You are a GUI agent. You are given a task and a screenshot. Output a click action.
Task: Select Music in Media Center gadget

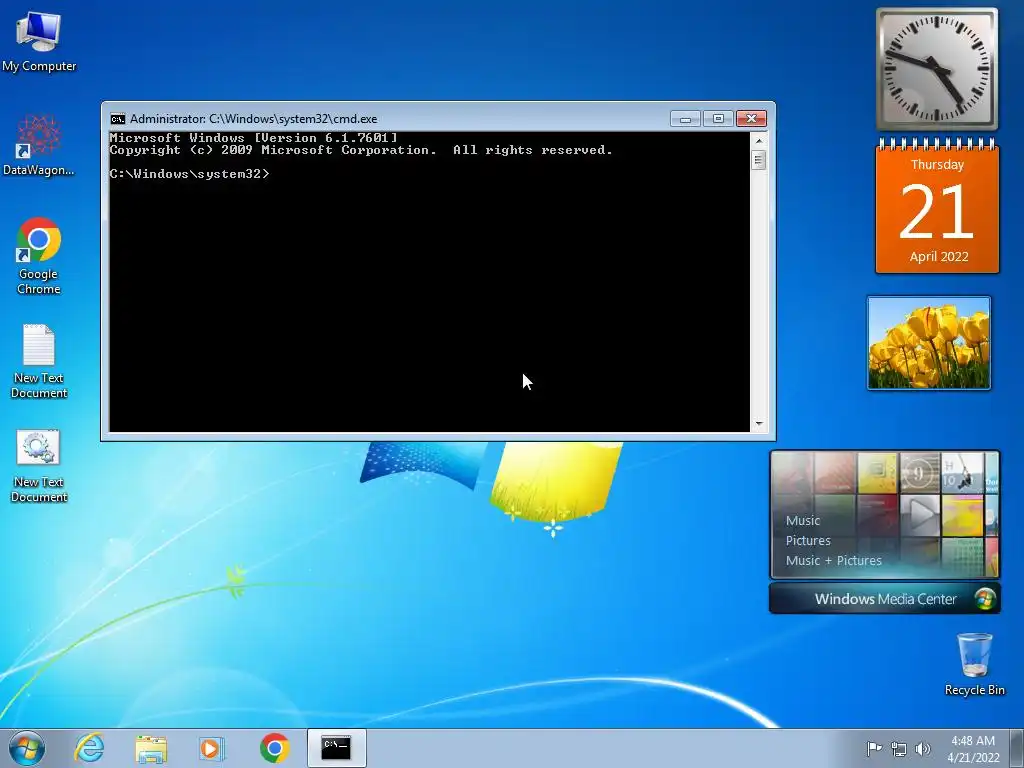click(x=803, y=520)
